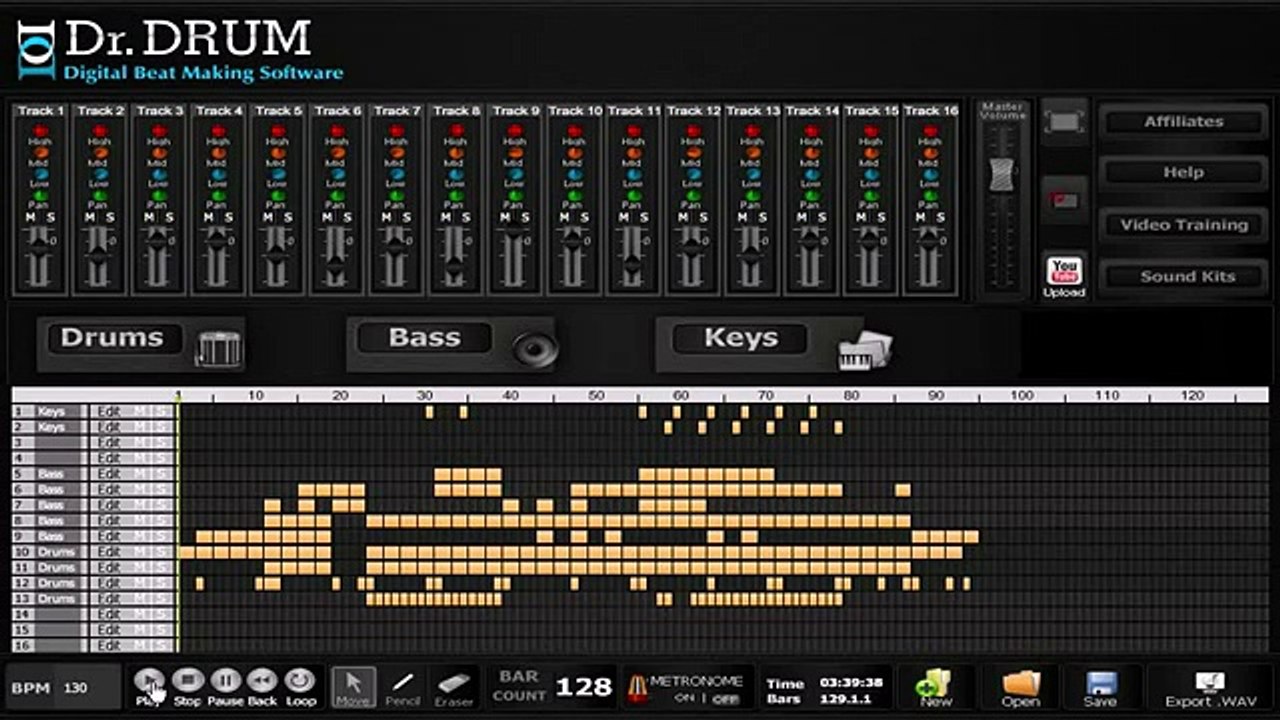Save the project with floppy icon
1280x720 pixels.
(1100, 687)
